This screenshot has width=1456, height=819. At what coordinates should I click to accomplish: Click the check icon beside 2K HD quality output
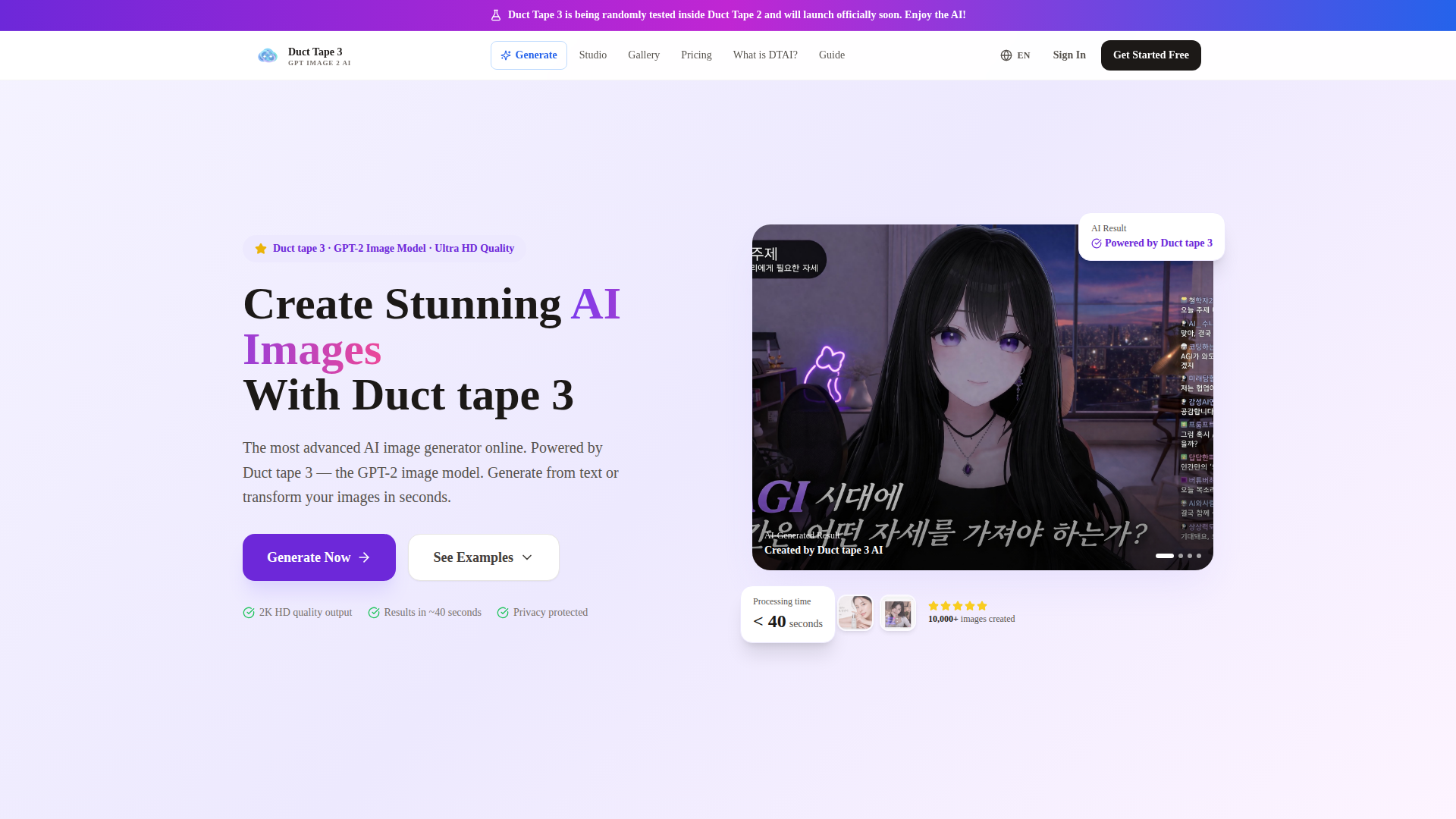249,613
